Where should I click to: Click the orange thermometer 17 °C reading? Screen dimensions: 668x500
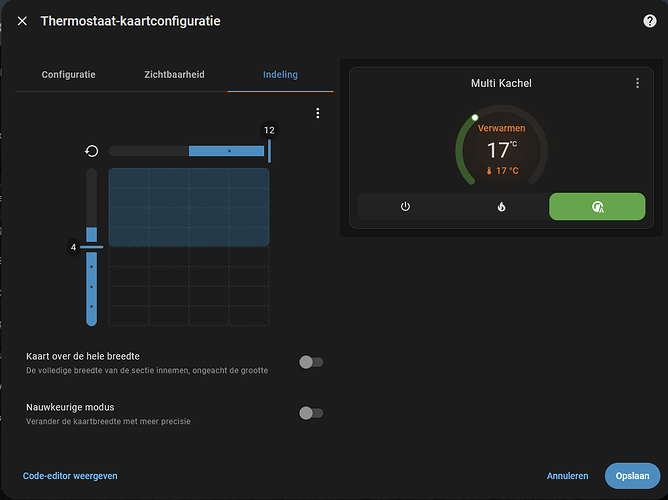pyautogui.click(x=501, y=171)
